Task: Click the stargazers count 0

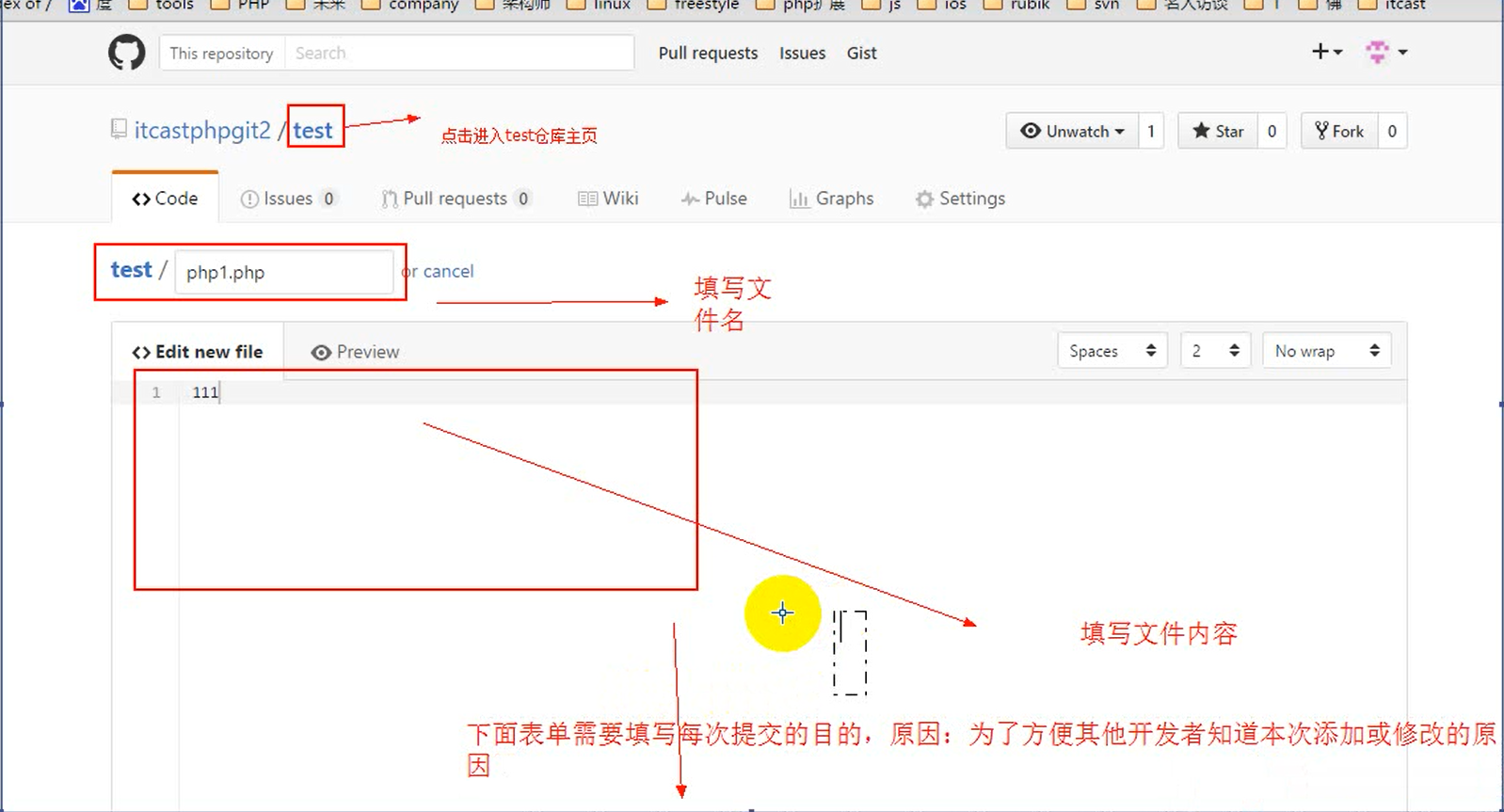Action: click(x=1272, y=131)
